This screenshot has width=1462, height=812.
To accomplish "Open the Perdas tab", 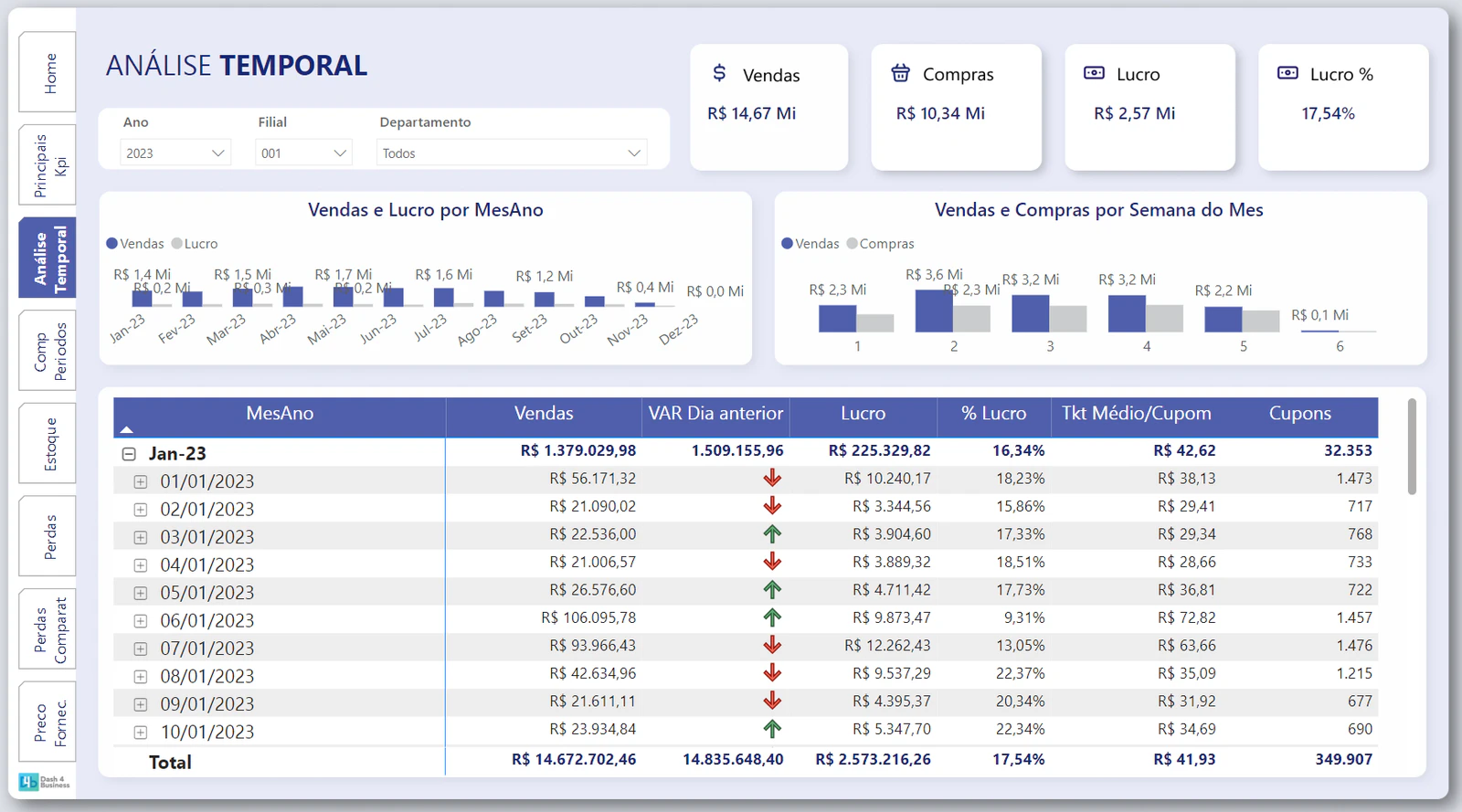I will 48,536.
